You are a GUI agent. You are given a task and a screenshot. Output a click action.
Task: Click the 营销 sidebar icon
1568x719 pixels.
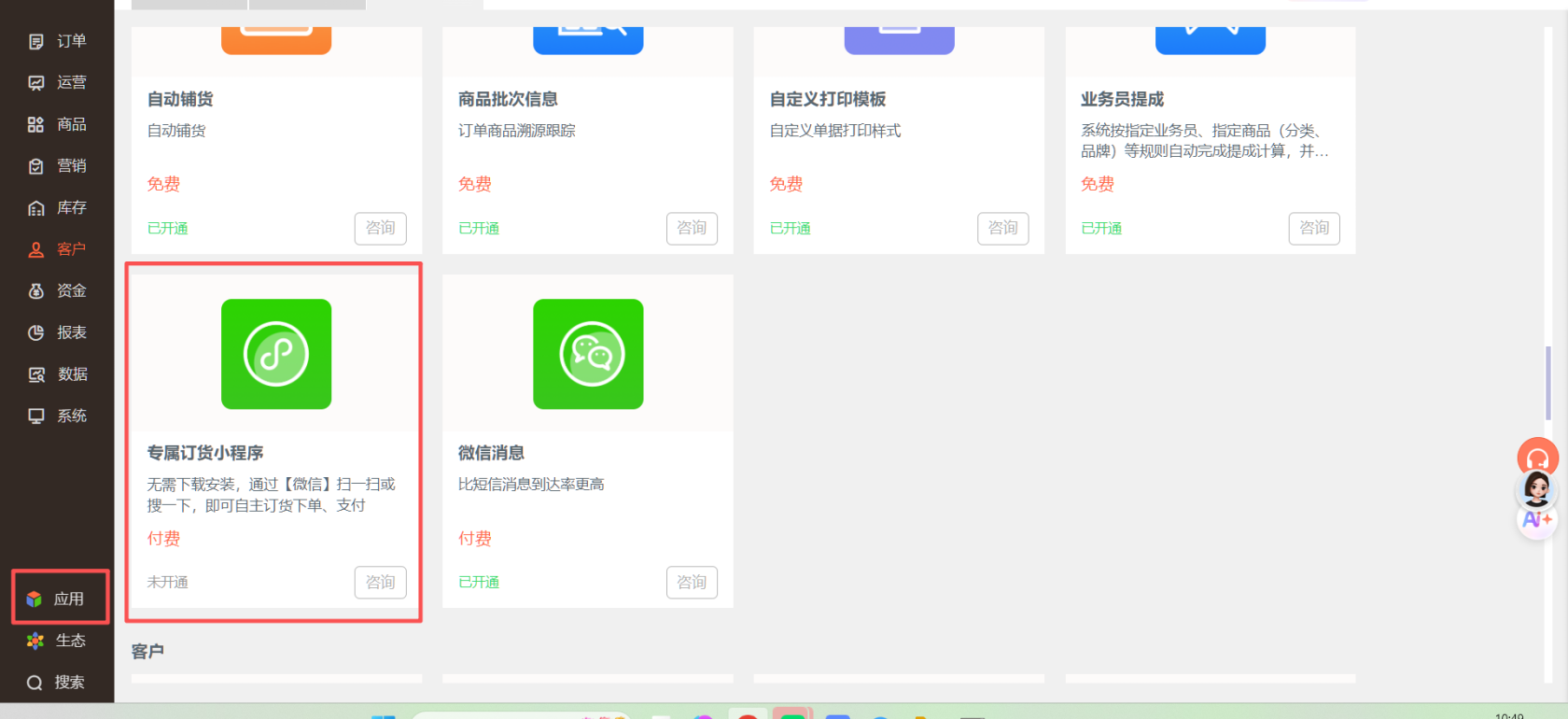35,166
